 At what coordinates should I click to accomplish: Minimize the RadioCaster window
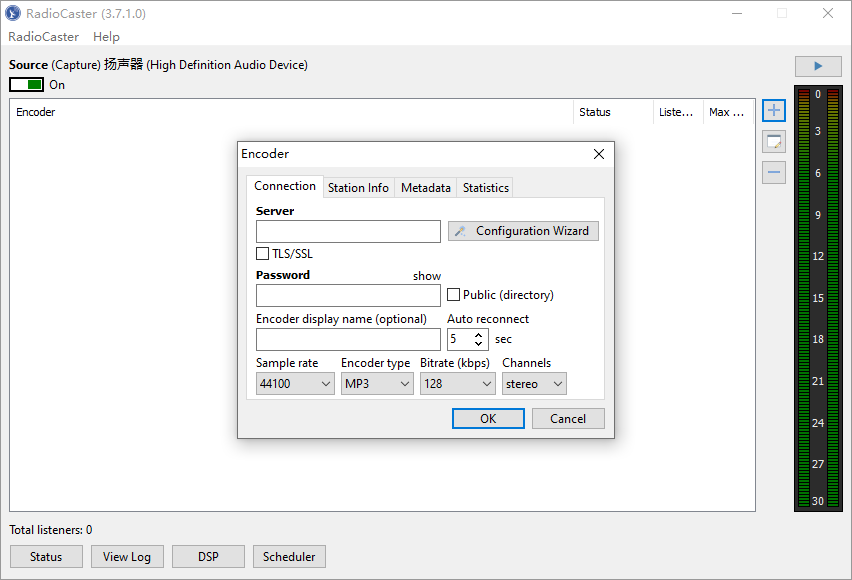pyautogui.click(x=737, y=13)
